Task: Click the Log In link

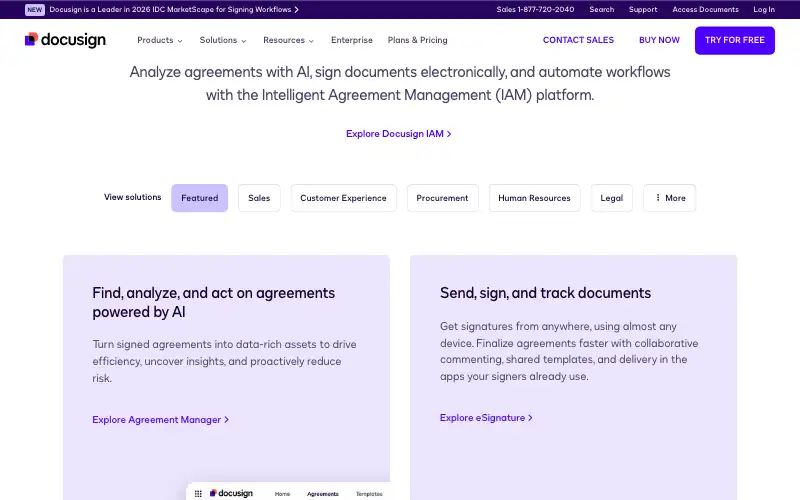Action: tap(764, 10)
